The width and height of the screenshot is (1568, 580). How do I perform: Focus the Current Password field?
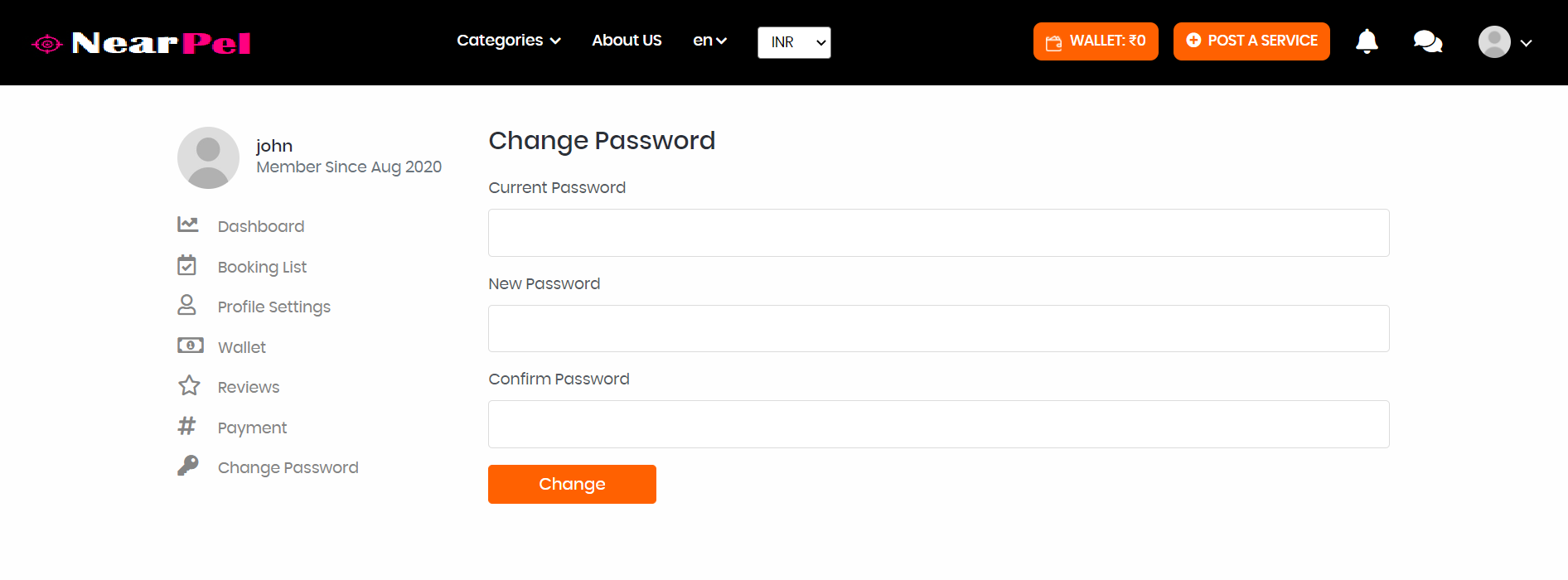[x=938, y=233]
